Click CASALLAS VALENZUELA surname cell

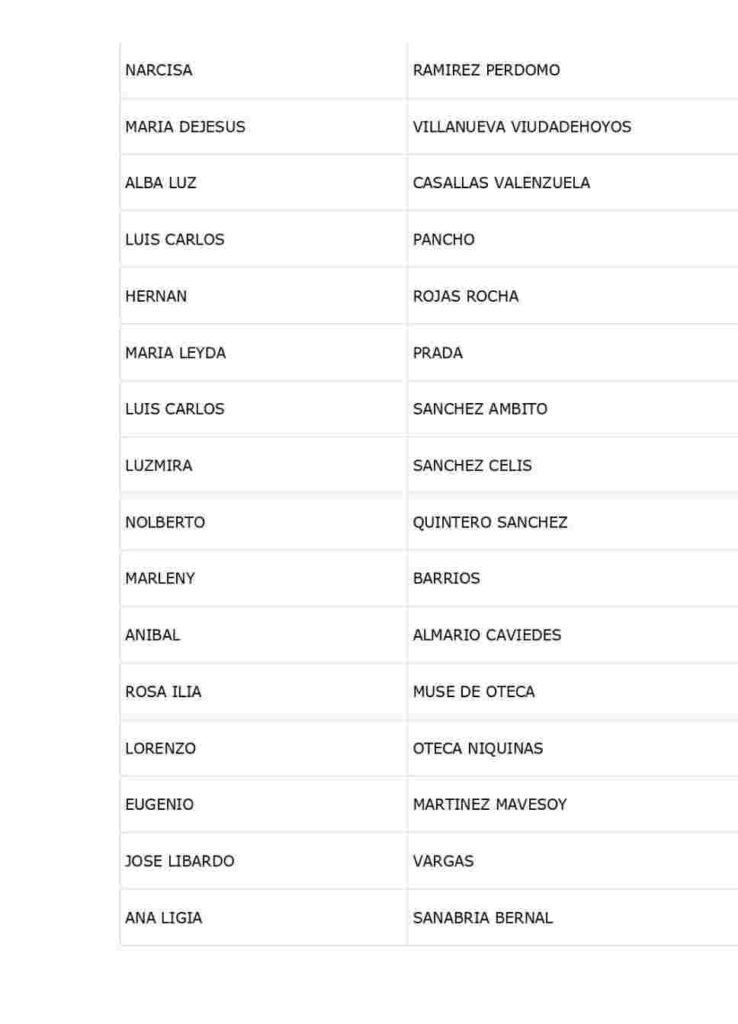pos(573,183)
